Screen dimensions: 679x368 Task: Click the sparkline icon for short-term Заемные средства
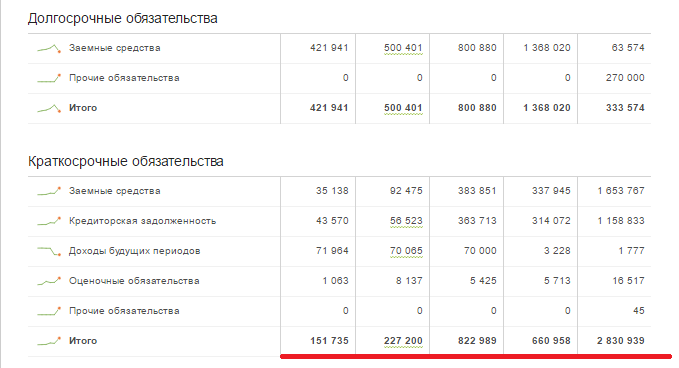pos(49,191)
